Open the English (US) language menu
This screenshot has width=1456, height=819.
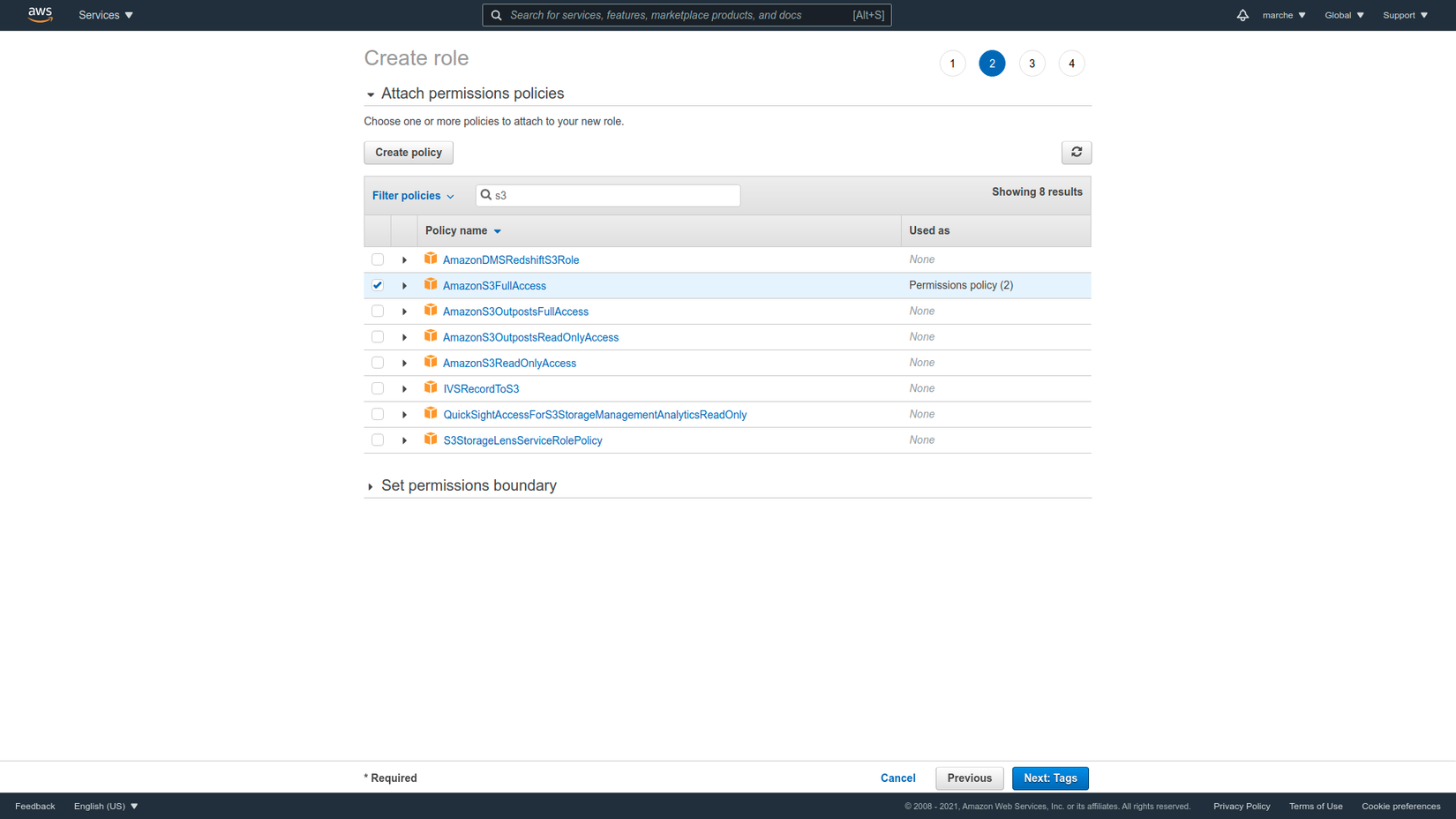[106, 806]
